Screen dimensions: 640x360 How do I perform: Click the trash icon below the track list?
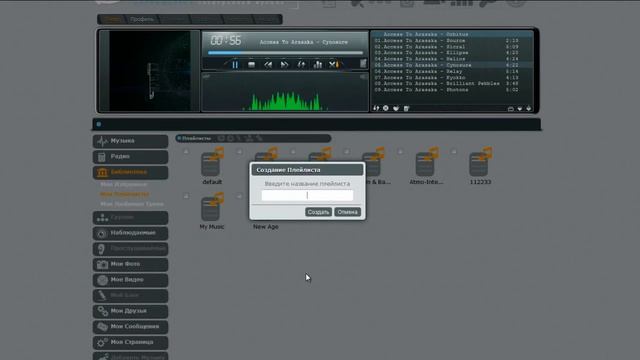click(406, 109)
